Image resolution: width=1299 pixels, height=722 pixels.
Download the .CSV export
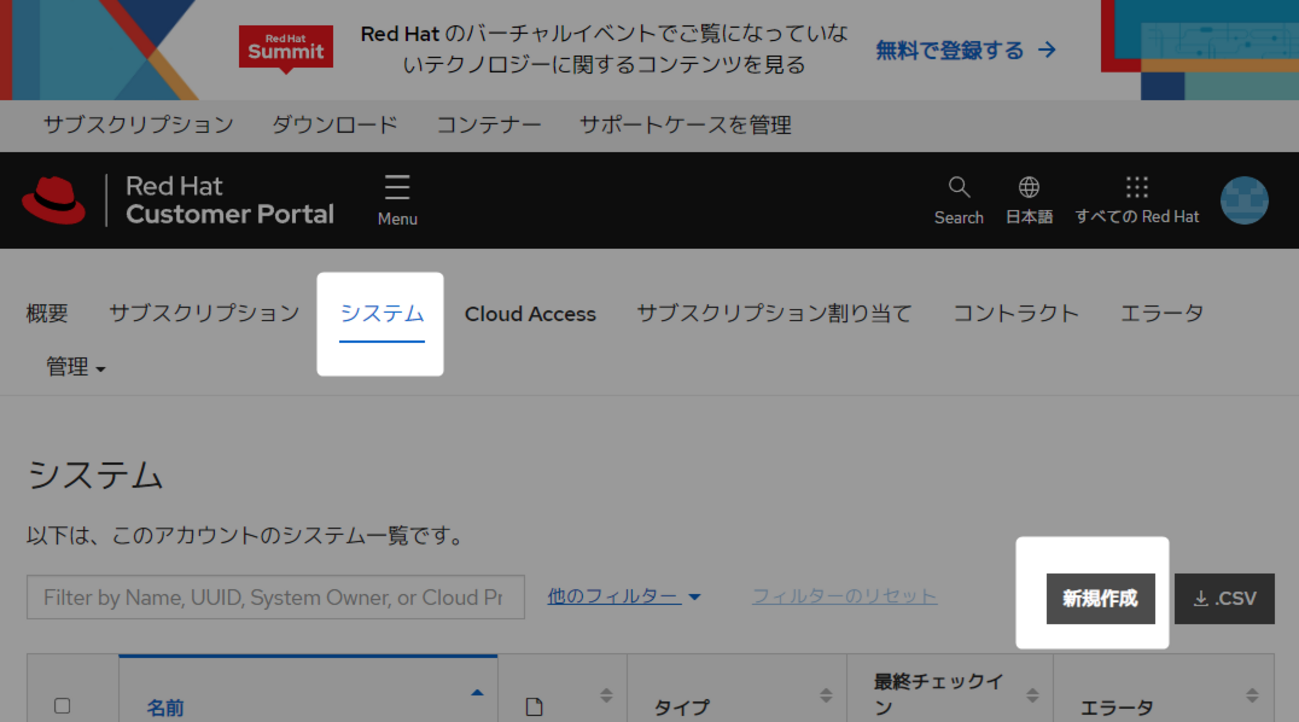tap(1224, 598)
